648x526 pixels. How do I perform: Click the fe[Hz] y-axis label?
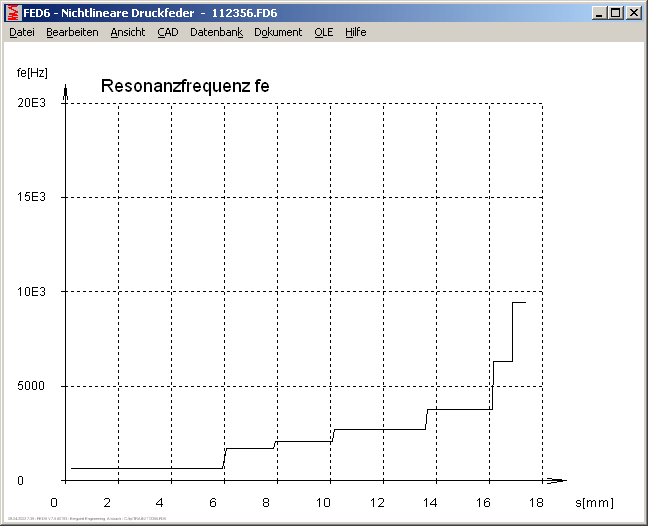[32, 72]
